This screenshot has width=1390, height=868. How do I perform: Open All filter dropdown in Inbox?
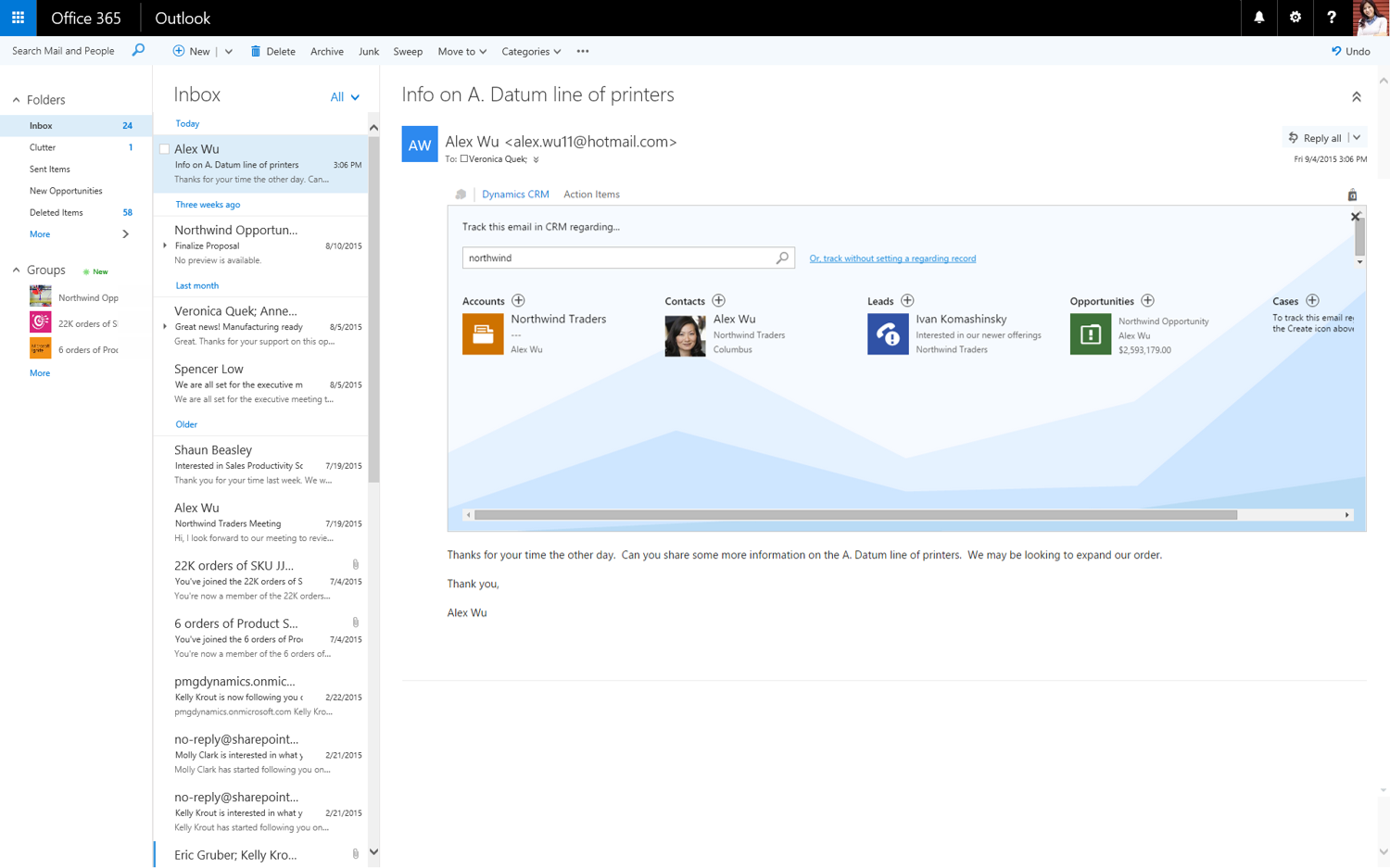pos(345,97)
